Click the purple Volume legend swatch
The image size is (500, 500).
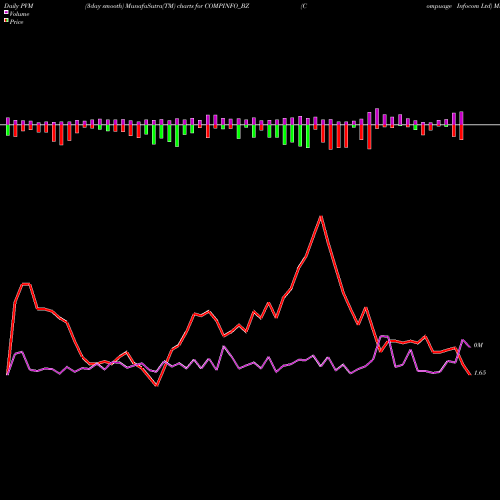tap(6, 13)
